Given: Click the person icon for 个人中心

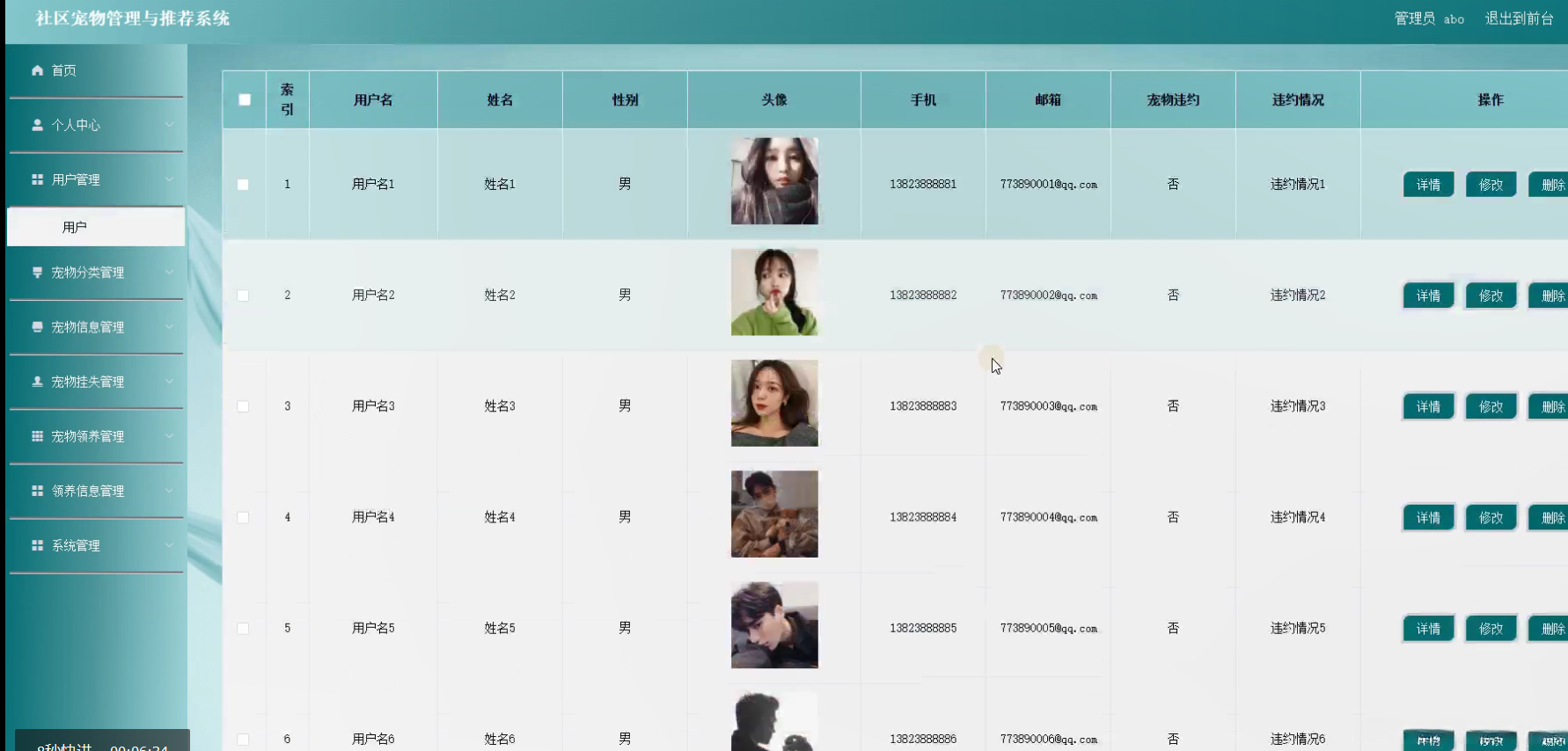Looking at the screenshot, I should click(37, 125).
